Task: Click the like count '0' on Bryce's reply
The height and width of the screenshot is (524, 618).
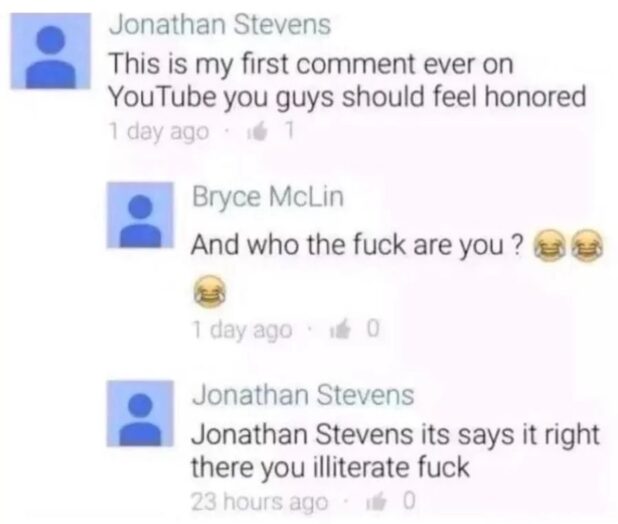Action: [x=373, y=329]
